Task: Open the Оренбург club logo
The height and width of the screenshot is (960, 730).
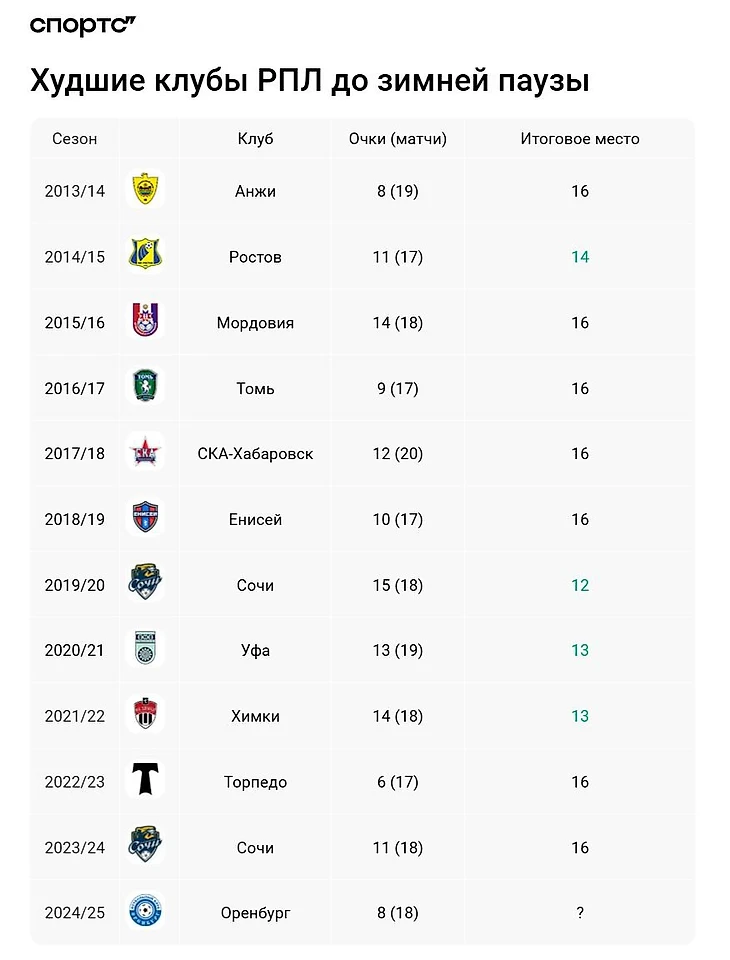Action: click(x=146, y=912)
